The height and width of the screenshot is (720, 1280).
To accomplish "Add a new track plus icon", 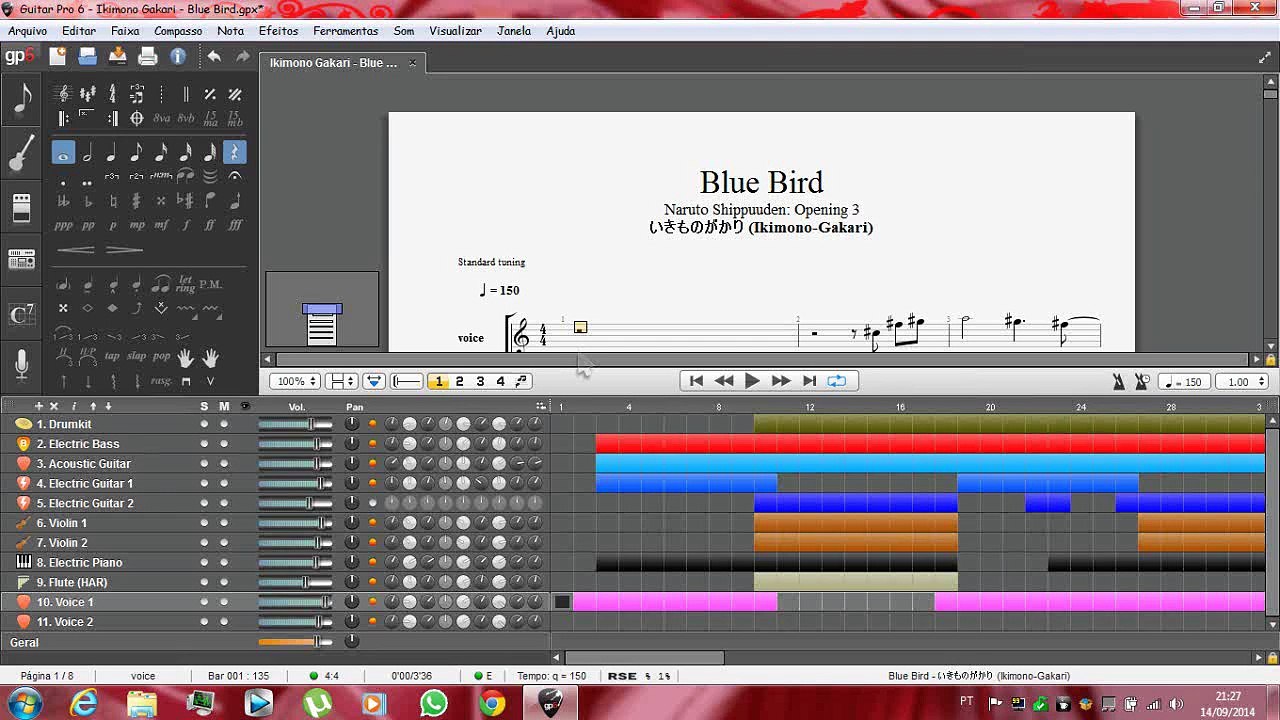I will tap(39, 406).
